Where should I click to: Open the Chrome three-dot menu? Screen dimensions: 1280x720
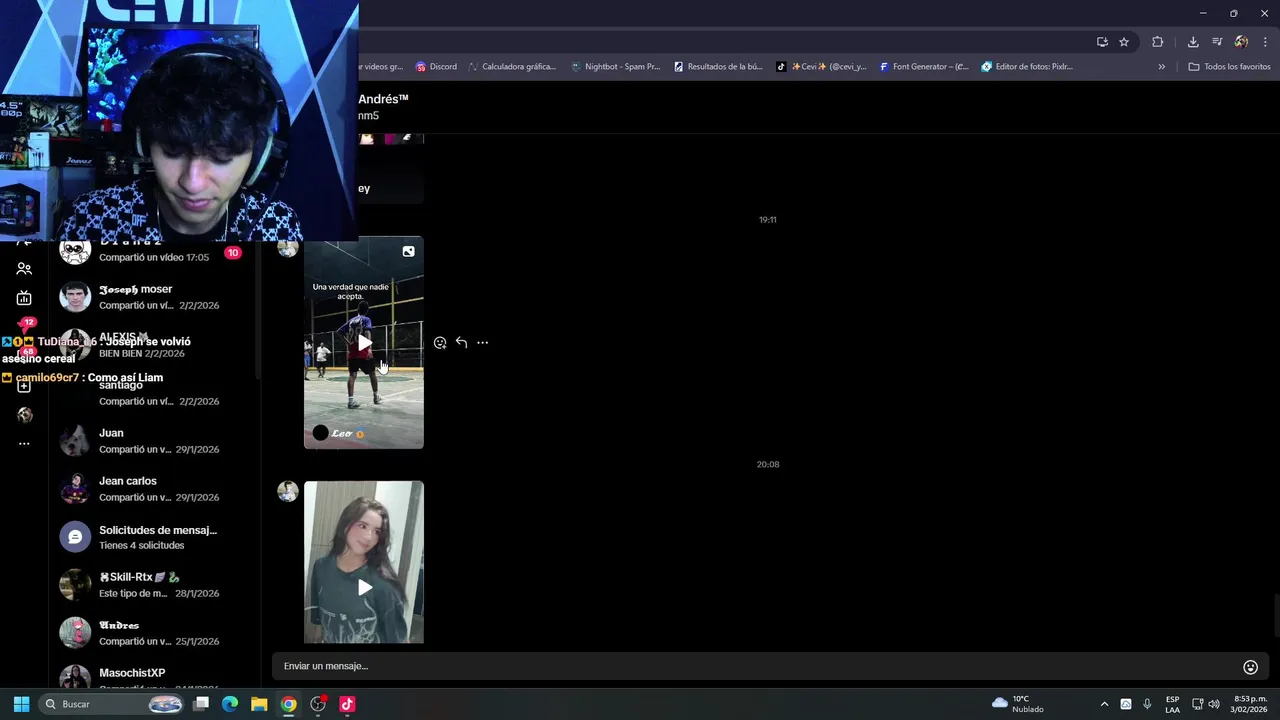pos(1266,42)
